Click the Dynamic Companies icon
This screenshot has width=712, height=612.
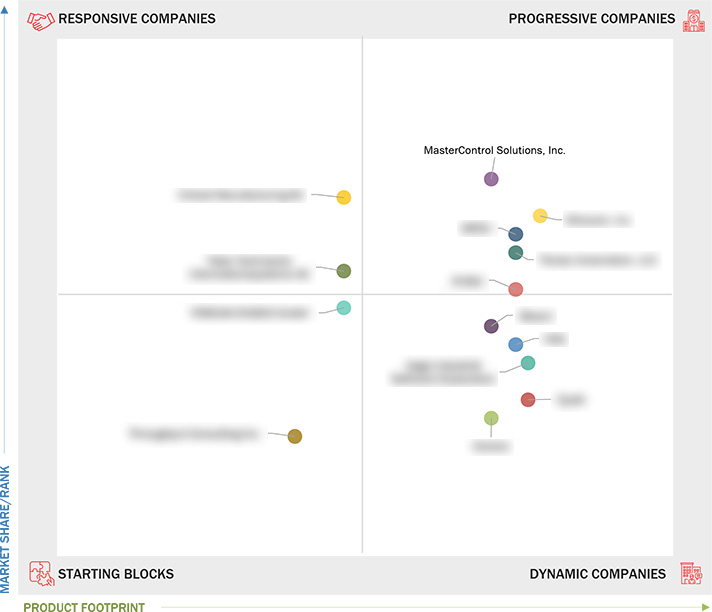692,573
